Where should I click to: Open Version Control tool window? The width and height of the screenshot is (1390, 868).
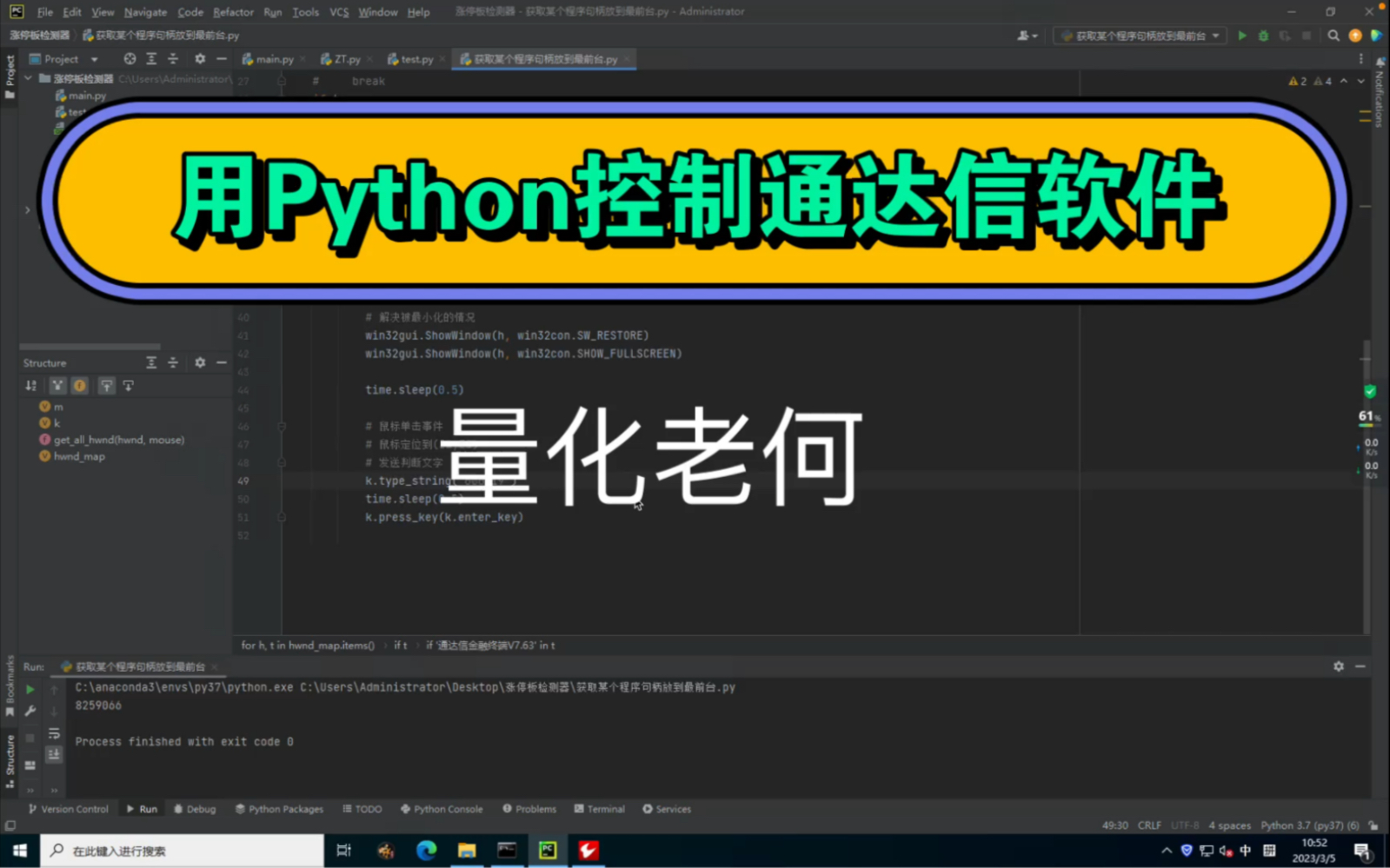[69, 809]
